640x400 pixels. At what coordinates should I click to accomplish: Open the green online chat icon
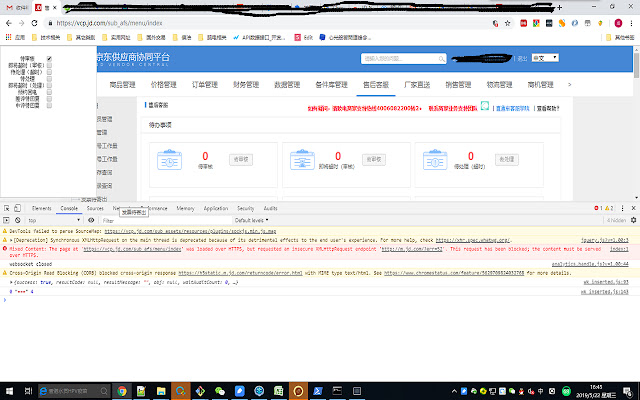[x=484, y=106]
